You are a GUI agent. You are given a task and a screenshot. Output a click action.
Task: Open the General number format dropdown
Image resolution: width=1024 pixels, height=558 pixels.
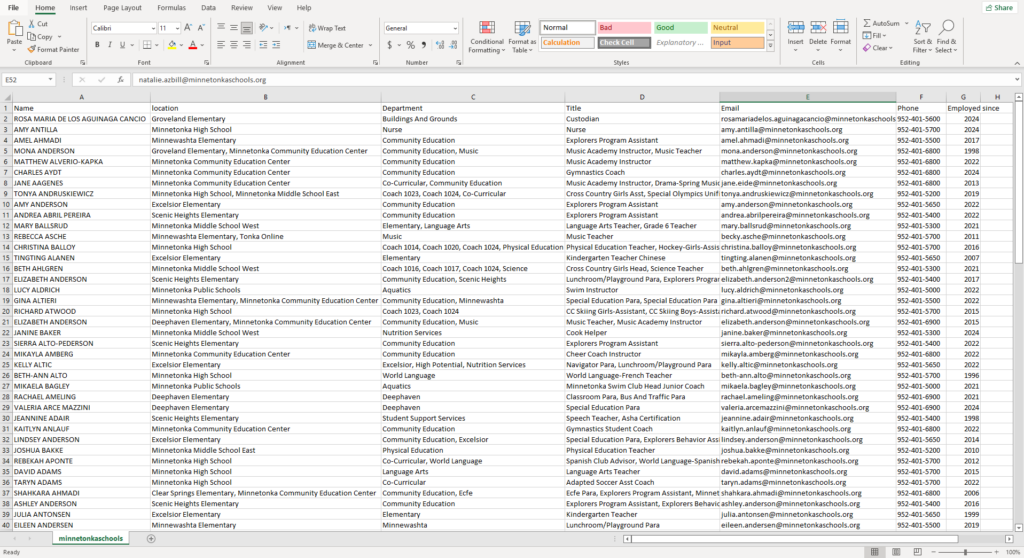(x=455, y=28)
